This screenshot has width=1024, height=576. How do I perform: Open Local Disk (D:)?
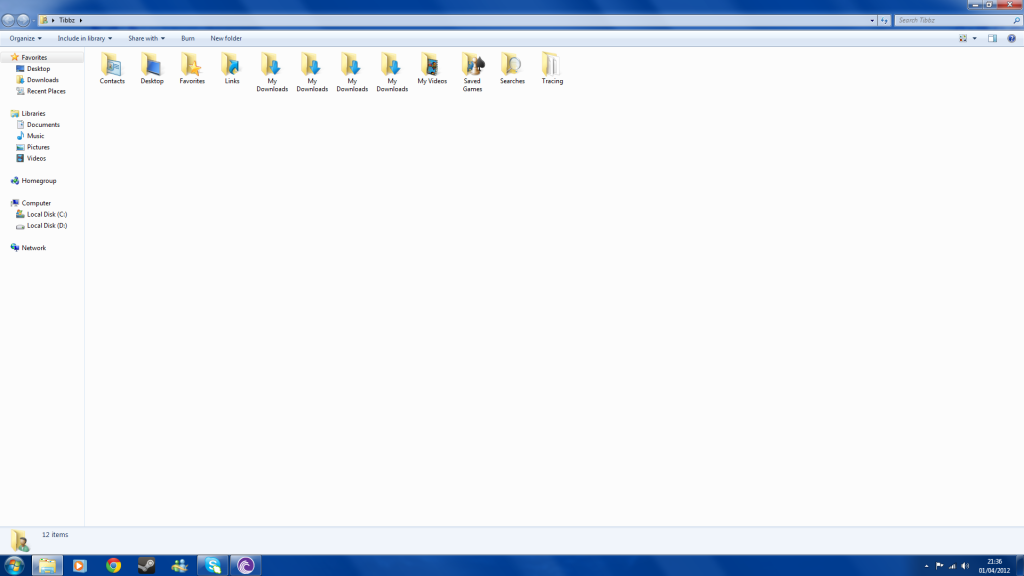click(x=46, y=225)
